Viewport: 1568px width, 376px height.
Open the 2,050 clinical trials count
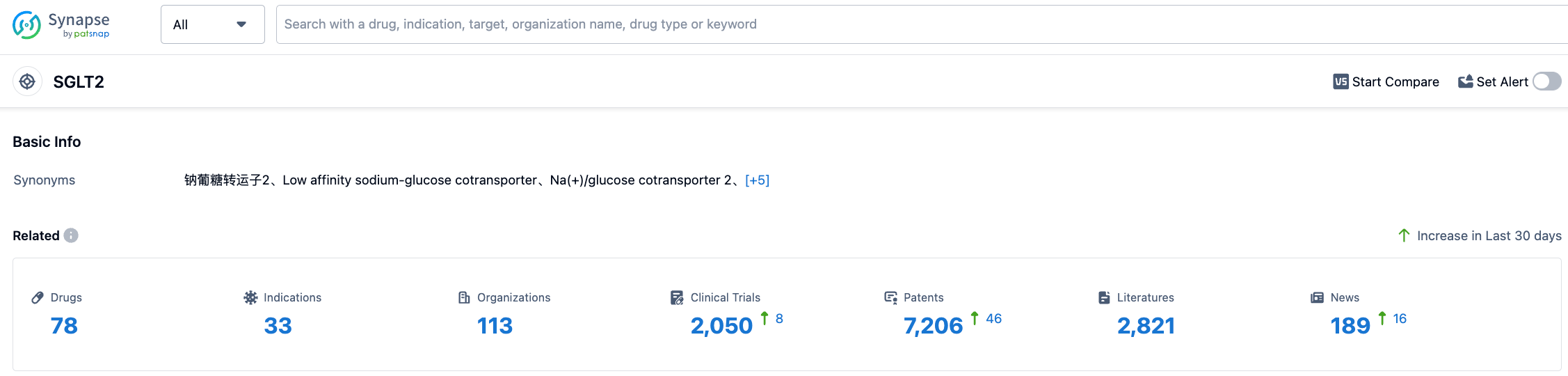(x=721, y=325)
